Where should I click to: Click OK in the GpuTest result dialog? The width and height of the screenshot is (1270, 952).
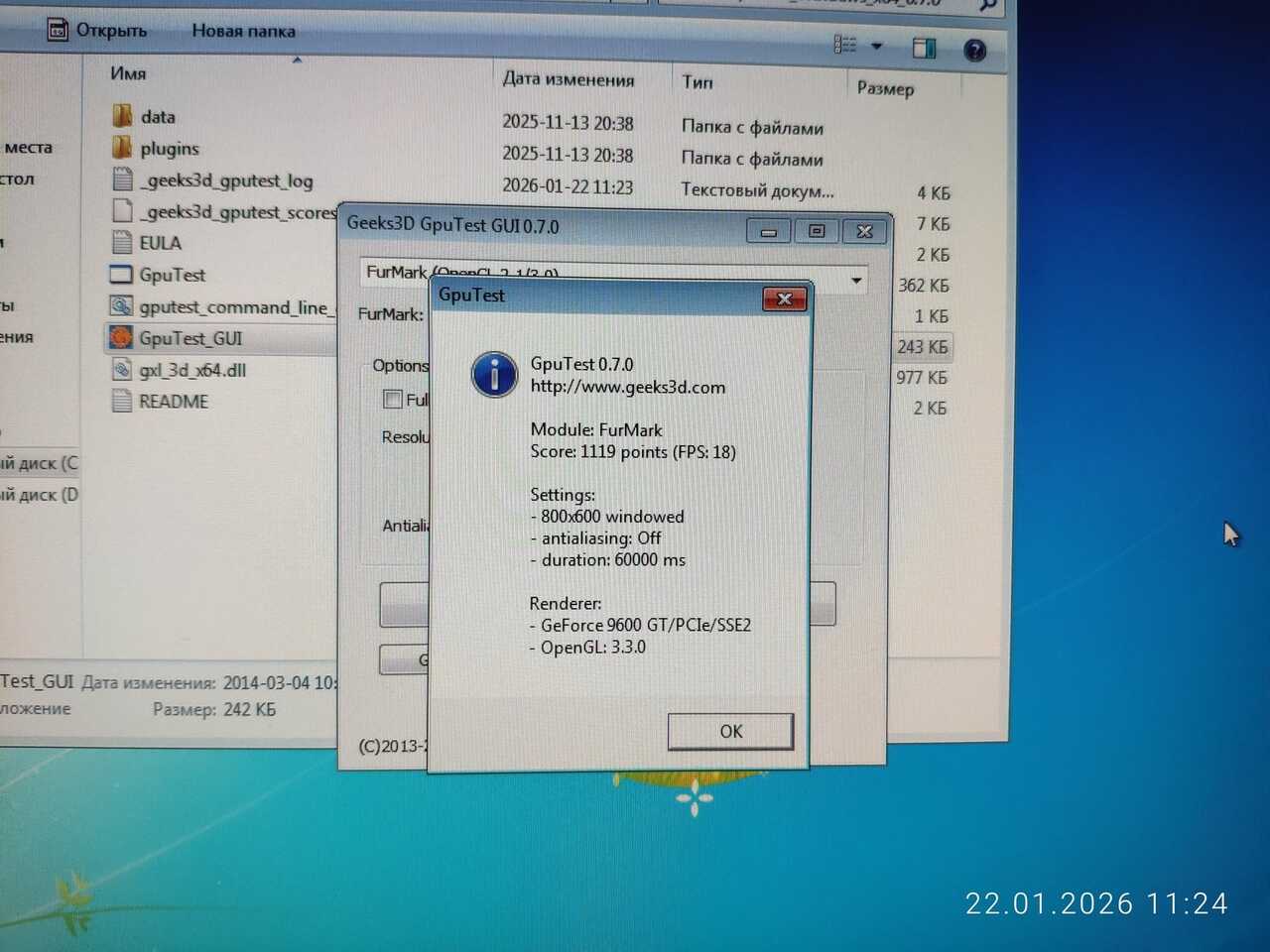(x=730, y=732)
